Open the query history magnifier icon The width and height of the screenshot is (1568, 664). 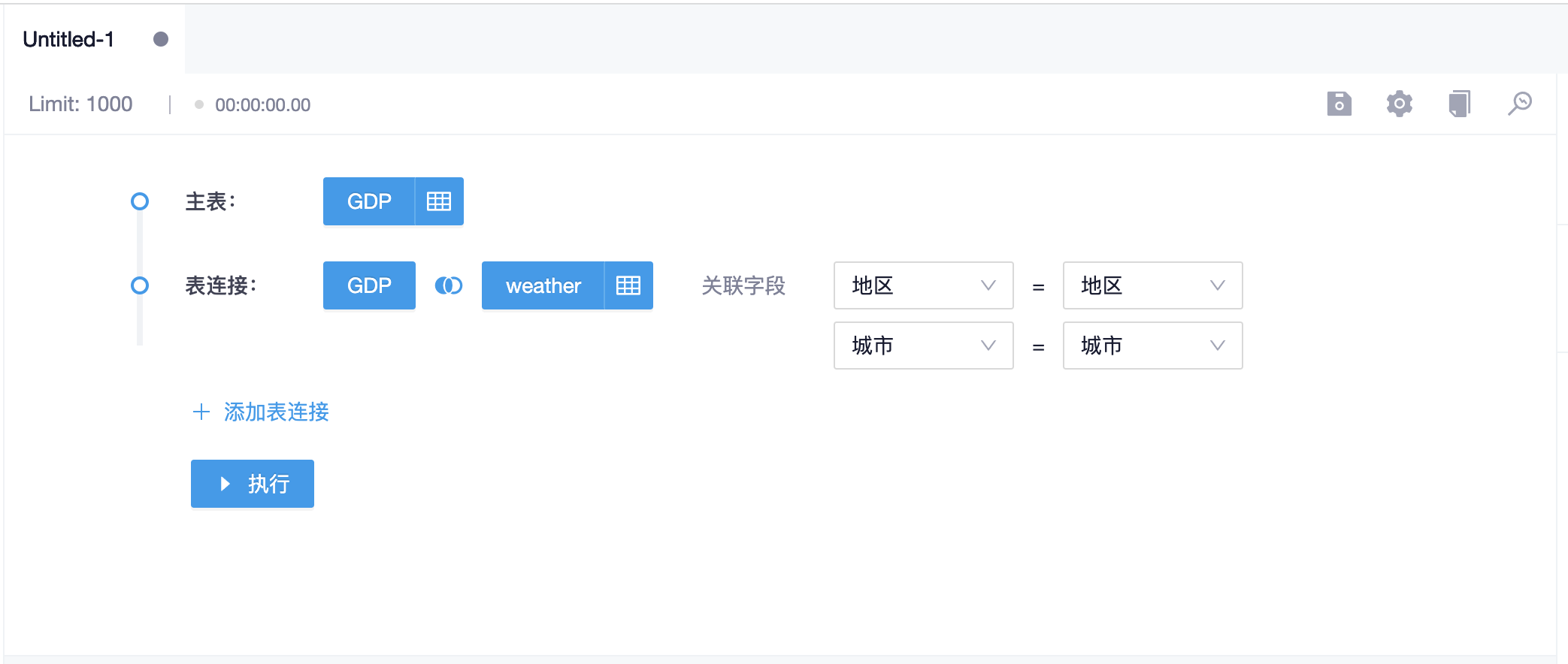(x=1519, y=104)
